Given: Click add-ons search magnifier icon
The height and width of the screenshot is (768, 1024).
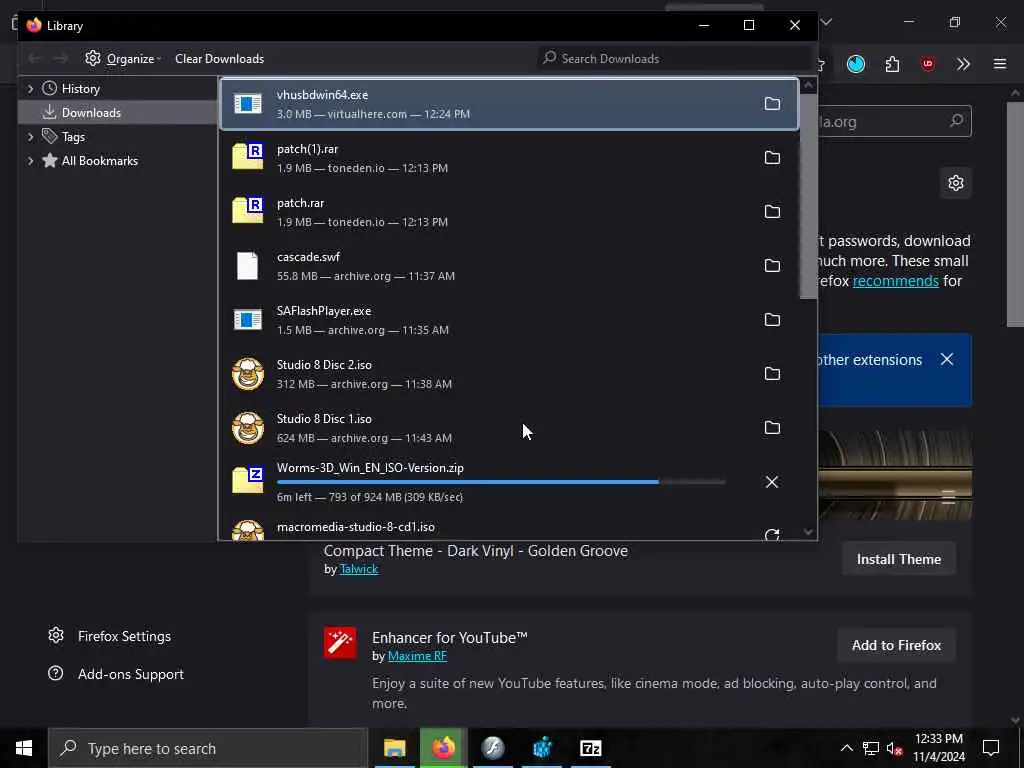Looking at the screenshot, I should pyautogui.click(x=956, y=121).
